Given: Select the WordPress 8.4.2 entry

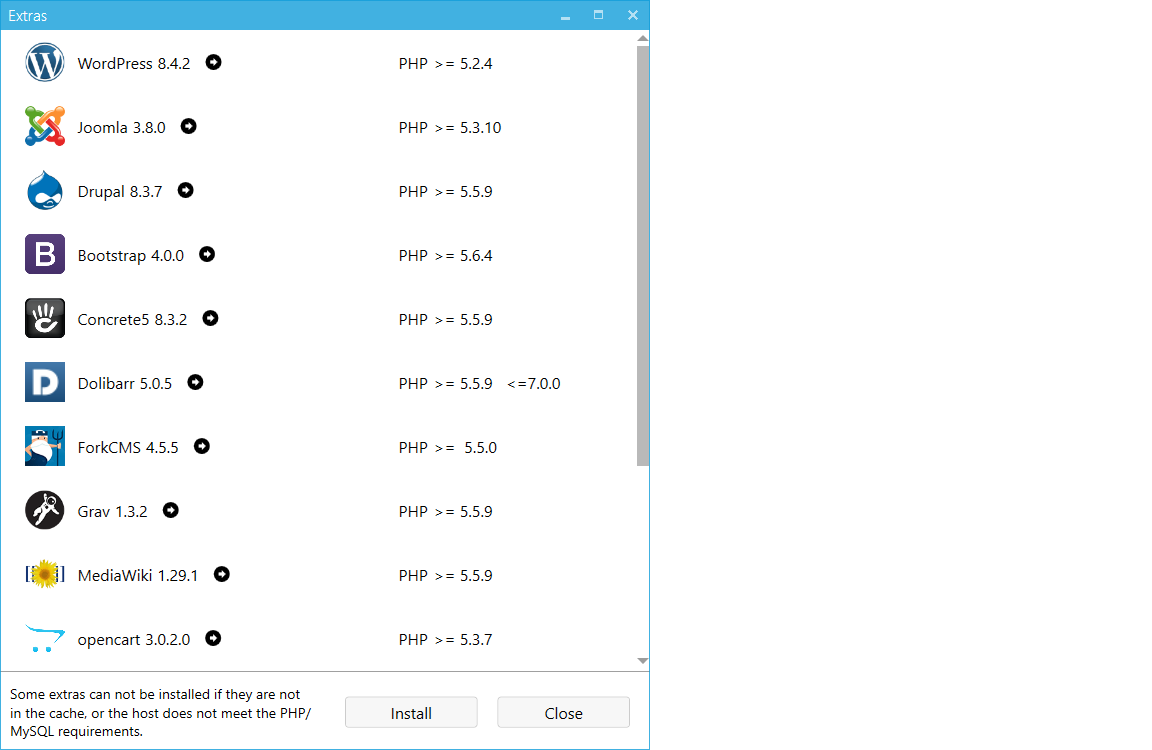Looking at the screenshot, I should (x=134, y=64).
